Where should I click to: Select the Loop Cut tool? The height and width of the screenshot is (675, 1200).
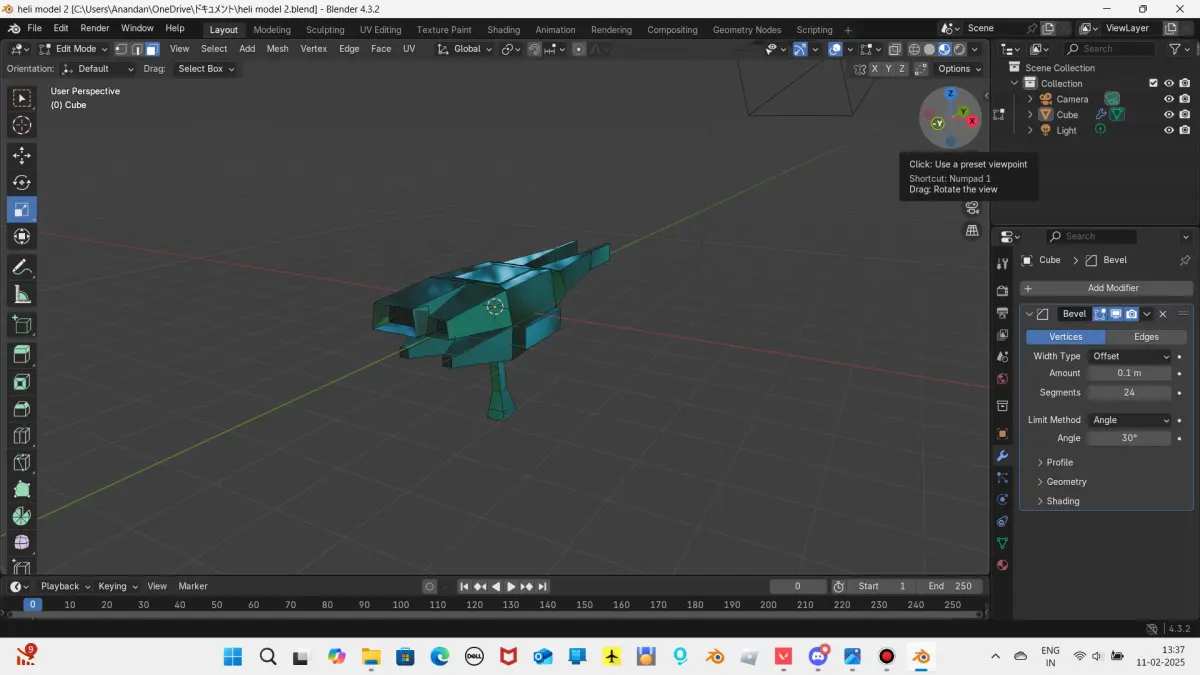point(21,436)
